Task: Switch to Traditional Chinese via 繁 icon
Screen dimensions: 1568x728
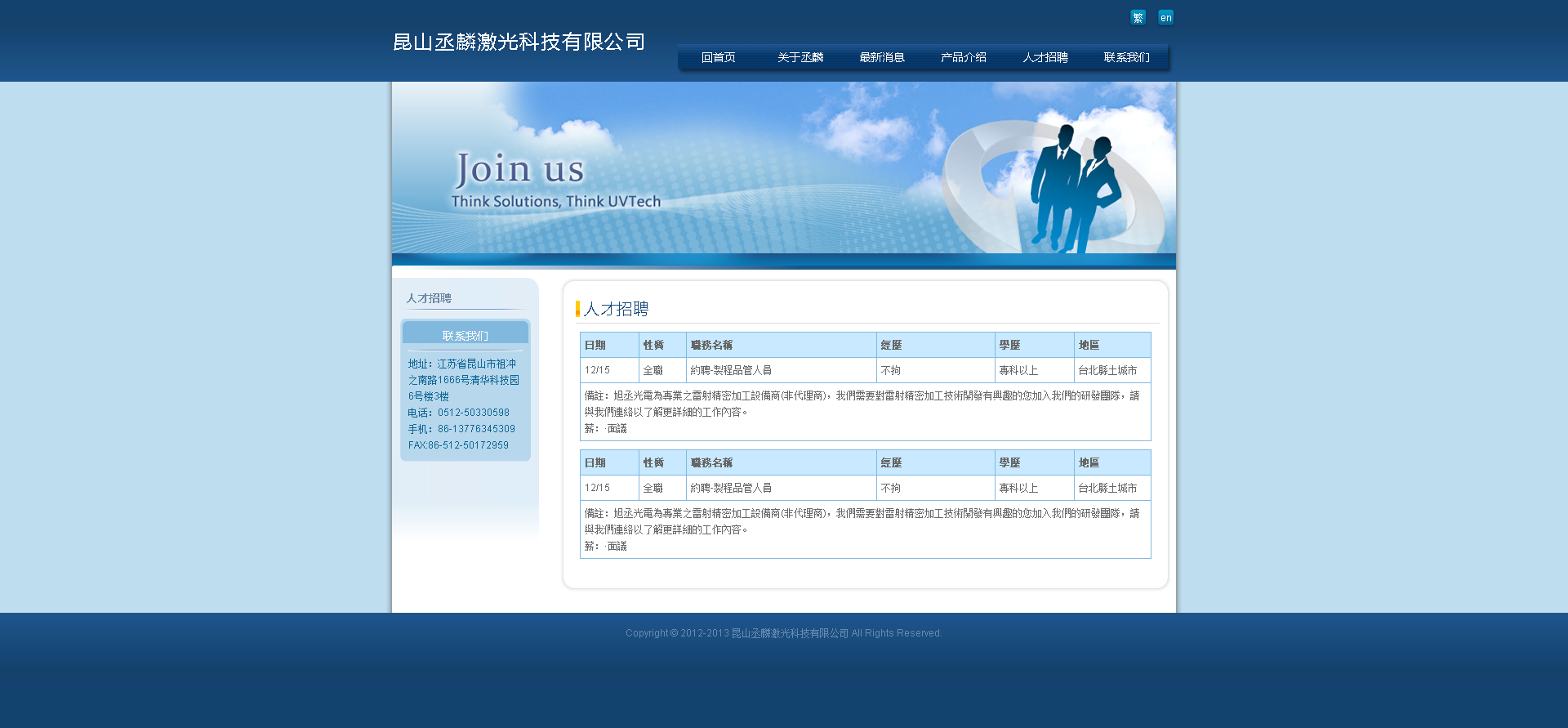Action: (x=1138, y=17)
